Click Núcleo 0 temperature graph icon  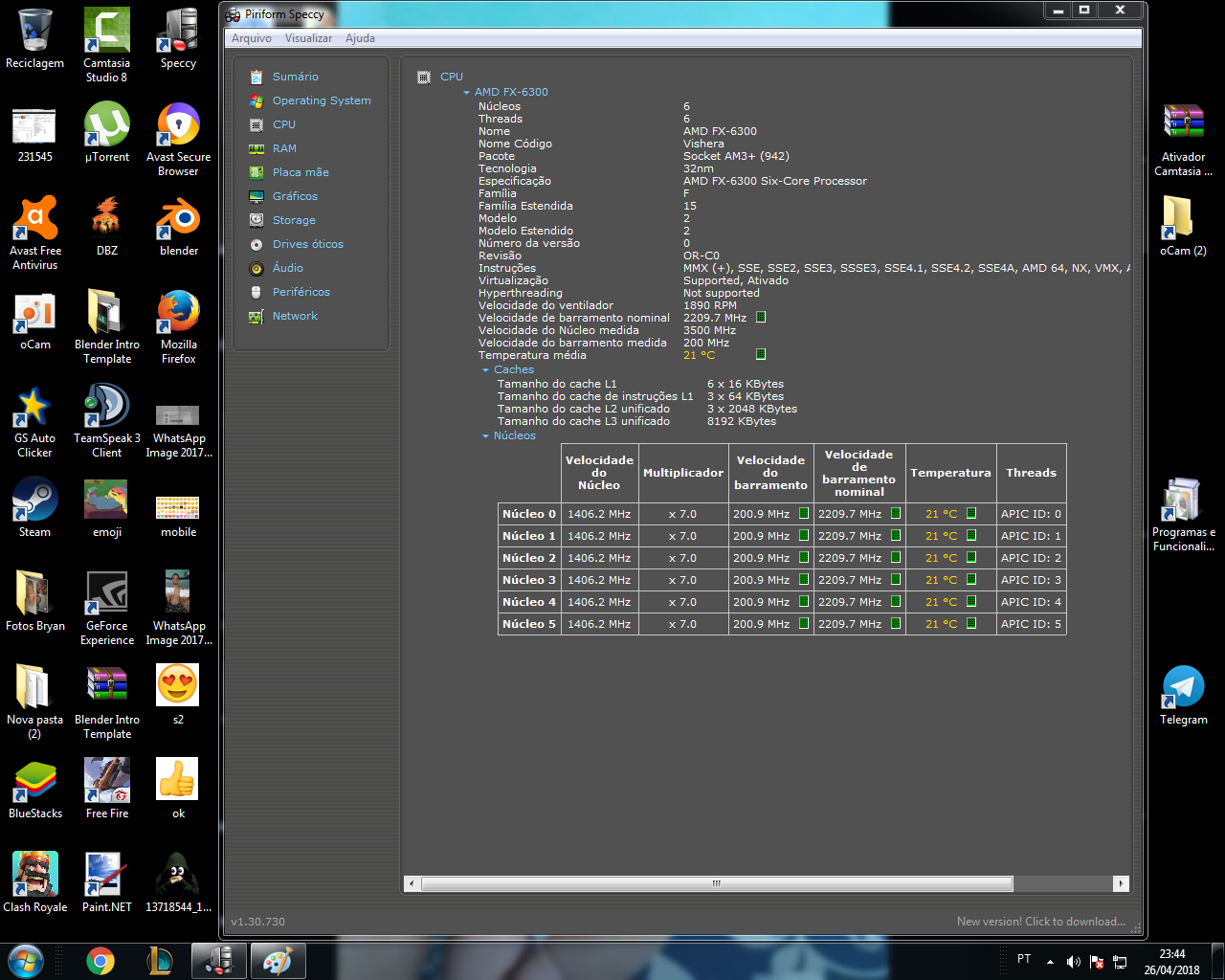(x=971, y=513)
